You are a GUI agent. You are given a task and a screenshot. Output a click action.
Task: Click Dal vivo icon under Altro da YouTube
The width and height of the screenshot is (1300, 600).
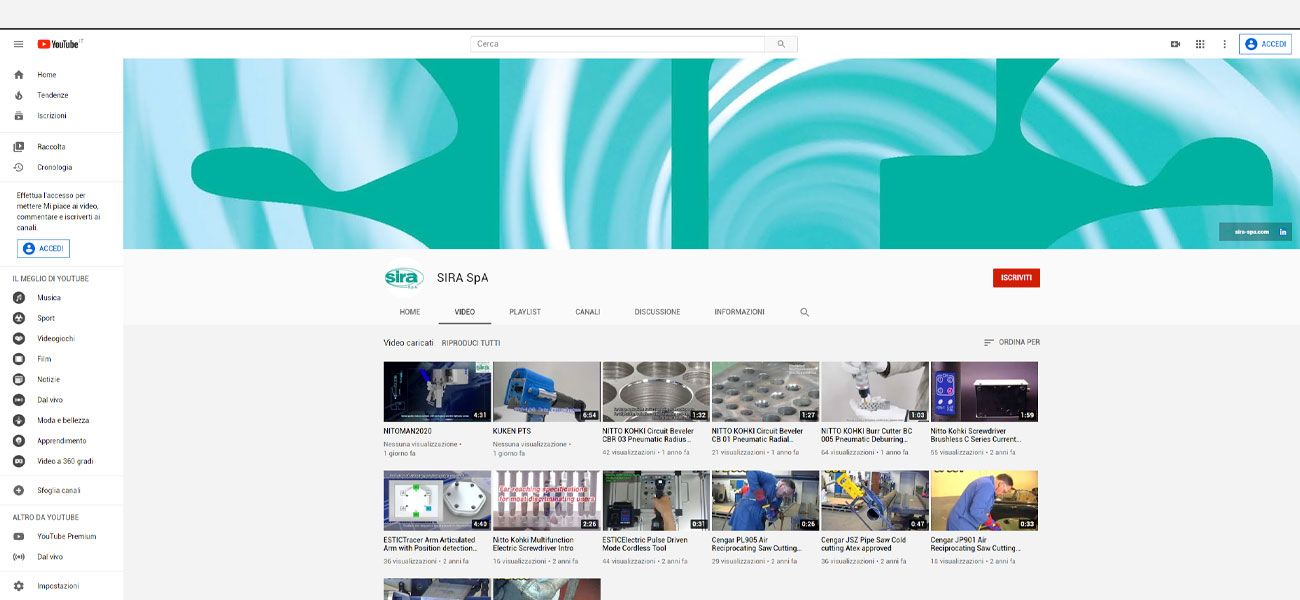point(18,557)
